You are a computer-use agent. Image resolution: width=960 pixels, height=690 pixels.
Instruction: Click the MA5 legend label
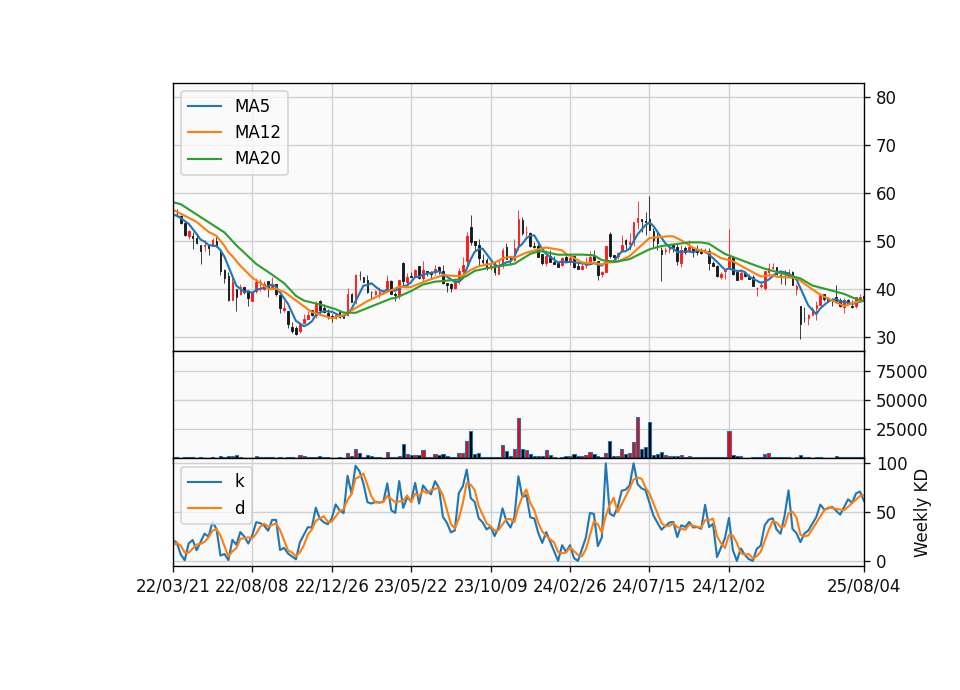coord(252,106)
